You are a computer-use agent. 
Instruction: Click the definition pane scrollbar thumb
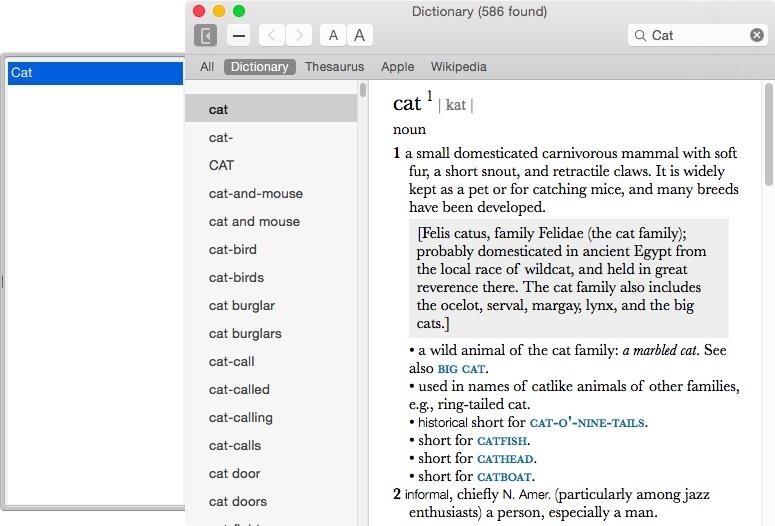(x=769, y=134)
